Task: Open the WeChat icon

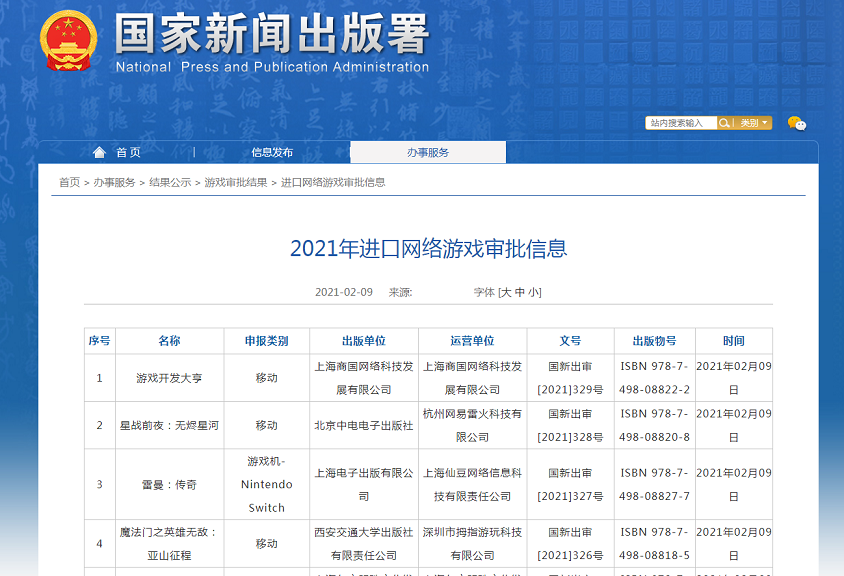Action: (x=796, y=123)
